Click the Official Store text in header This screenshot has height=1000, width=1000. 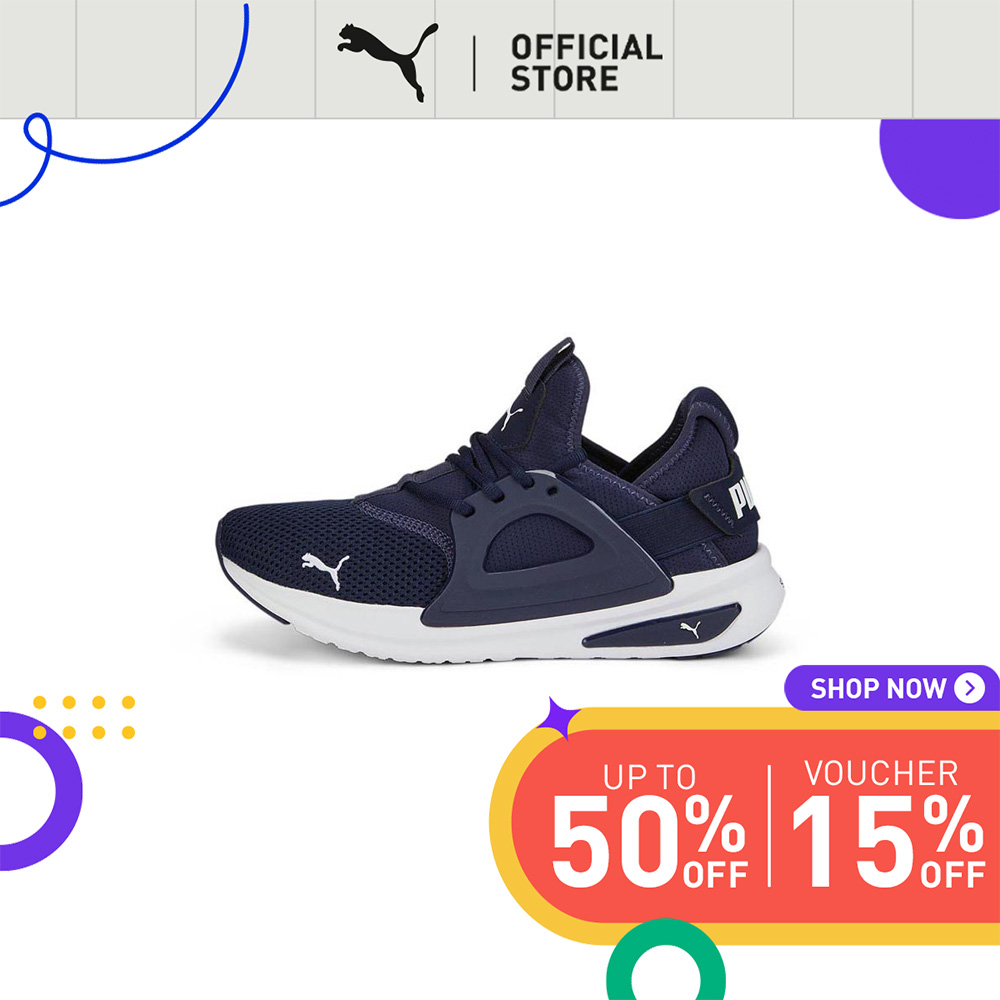[x=586, y=63]
